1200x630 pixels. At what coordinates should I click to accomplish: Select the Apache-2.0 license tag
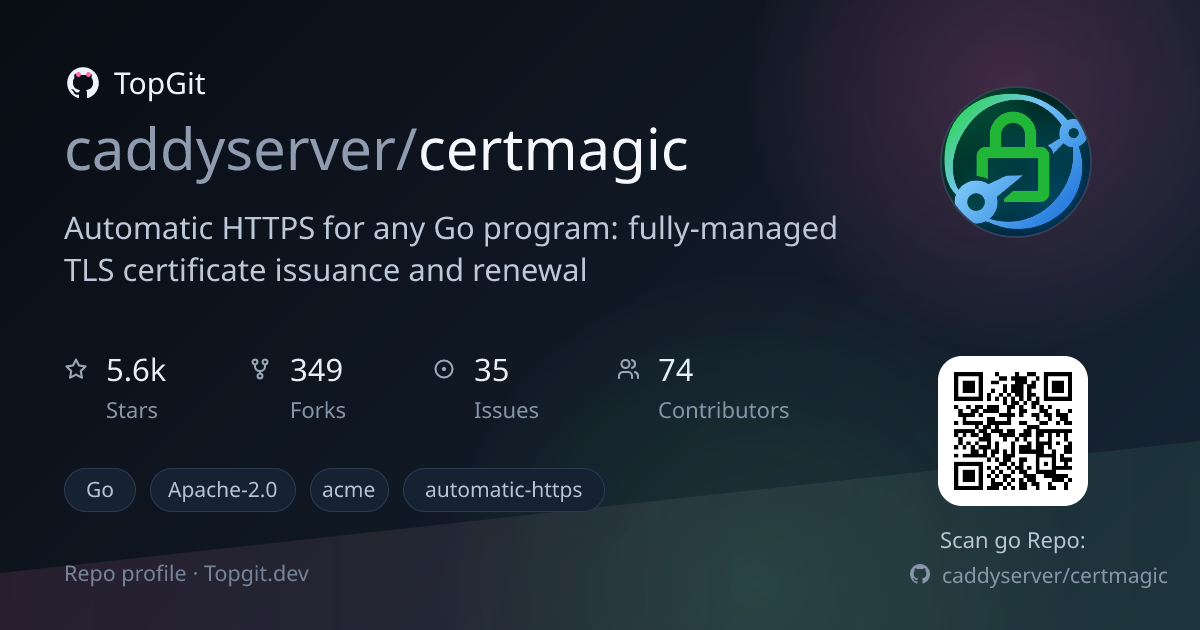pos(223,490)
